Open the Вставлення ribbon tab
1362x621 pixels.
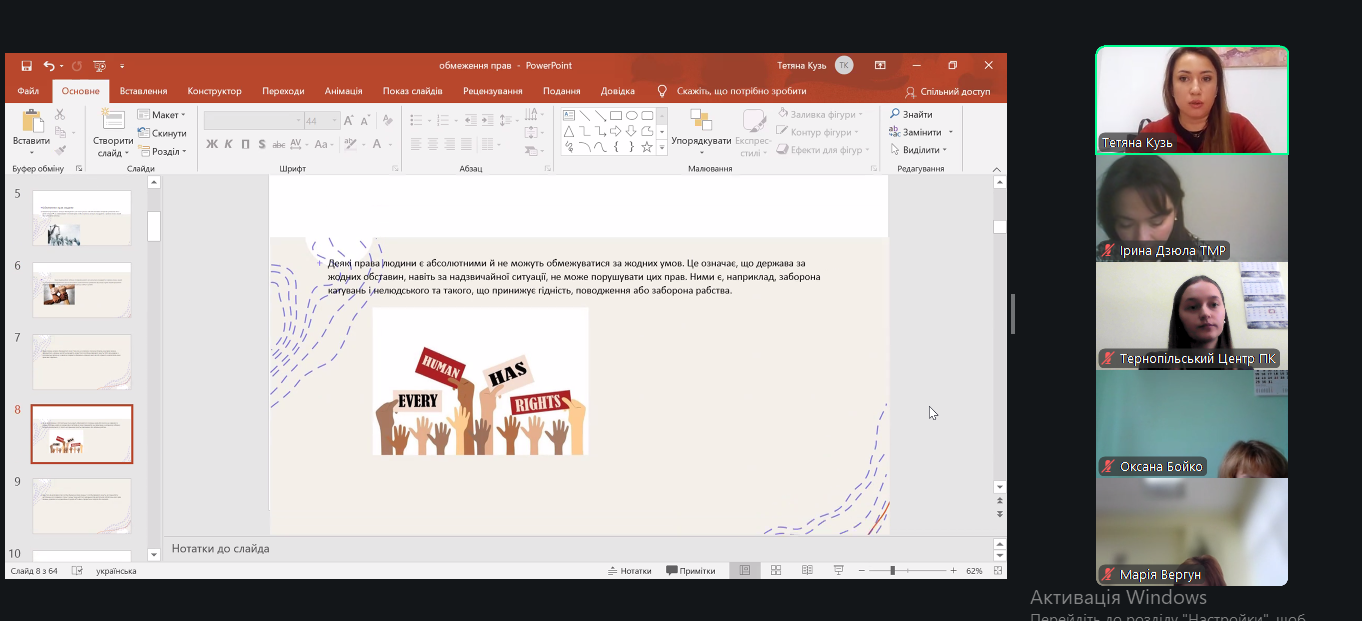tap(143, 91)
